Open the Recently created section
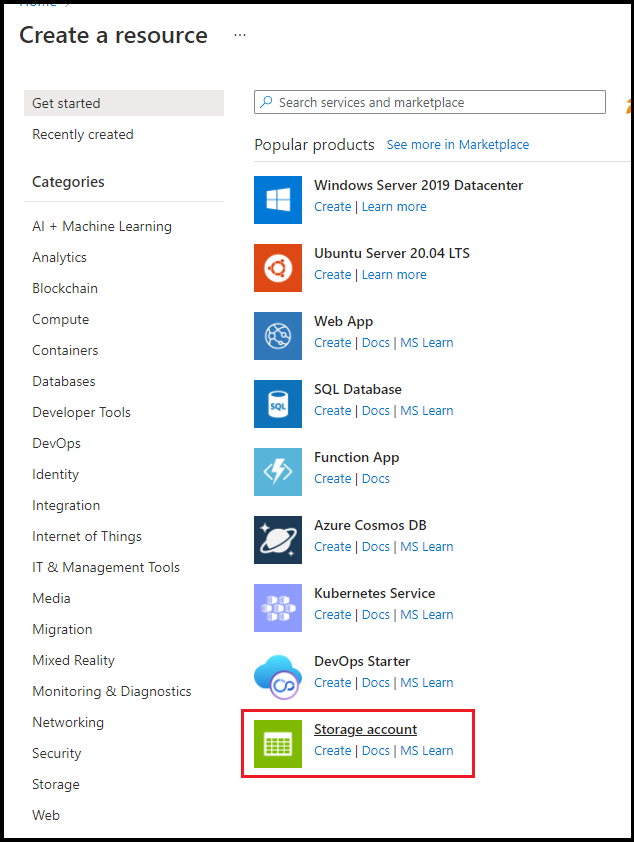634x842 pixels. 82,134
